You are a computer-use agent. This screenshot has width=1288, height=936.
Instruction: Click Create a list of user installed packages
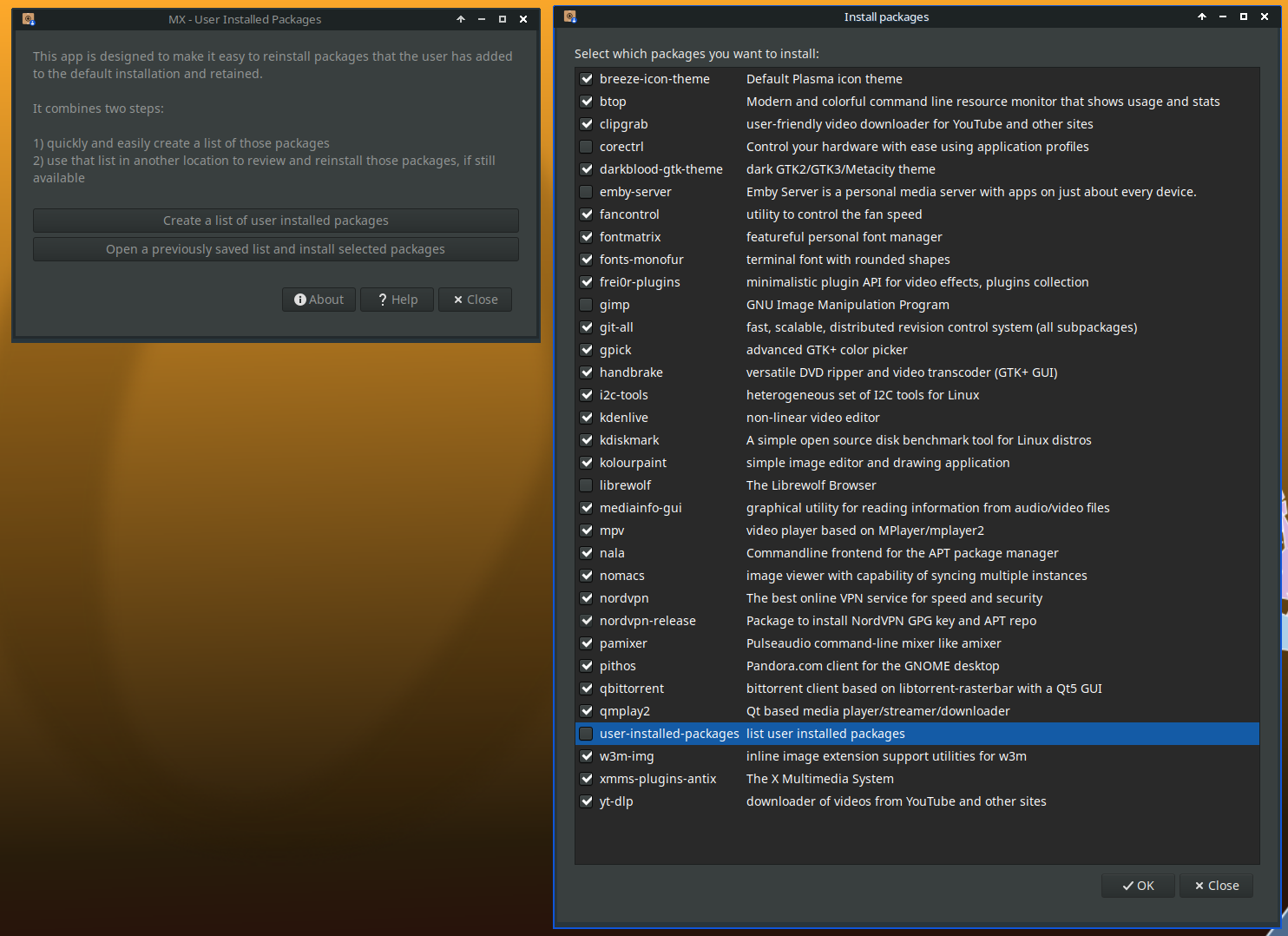(x=276, y=221)
